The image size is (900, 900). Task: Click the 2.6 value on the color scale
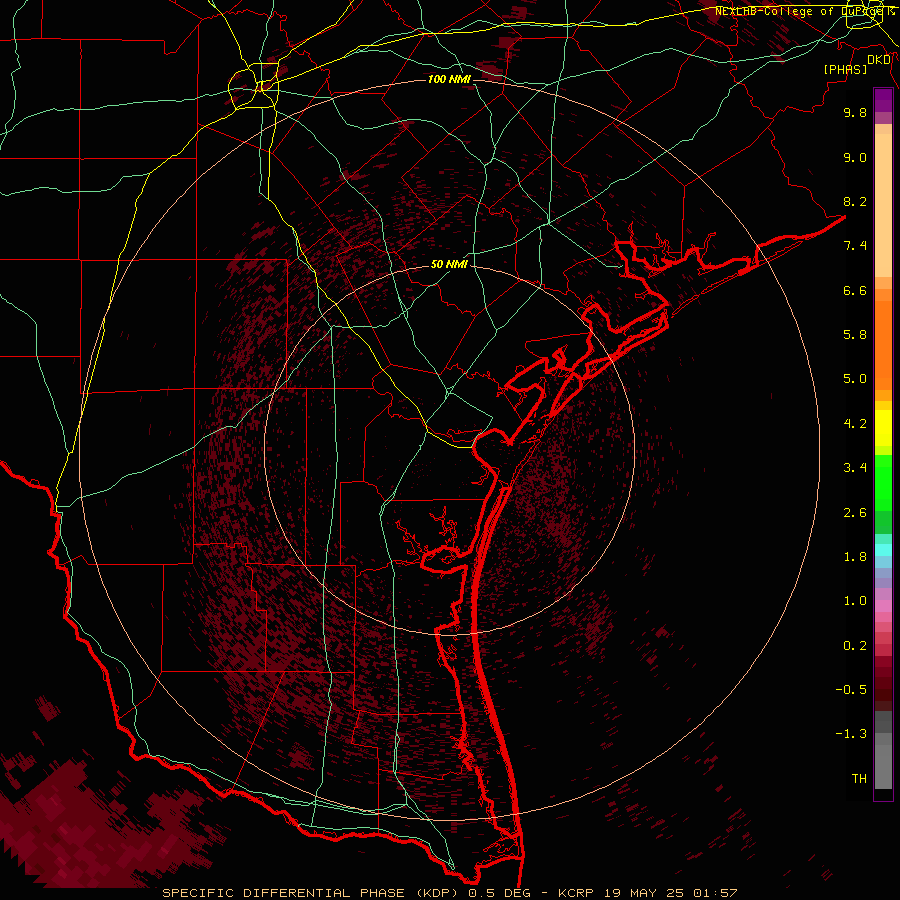855,513
